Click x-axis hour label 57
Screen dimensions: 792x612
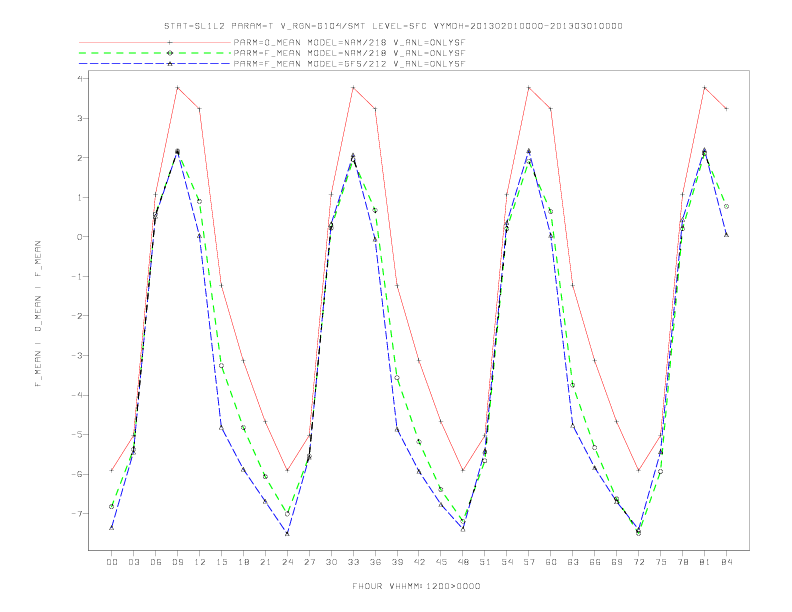pyautogui.click(x=529, y=562)
